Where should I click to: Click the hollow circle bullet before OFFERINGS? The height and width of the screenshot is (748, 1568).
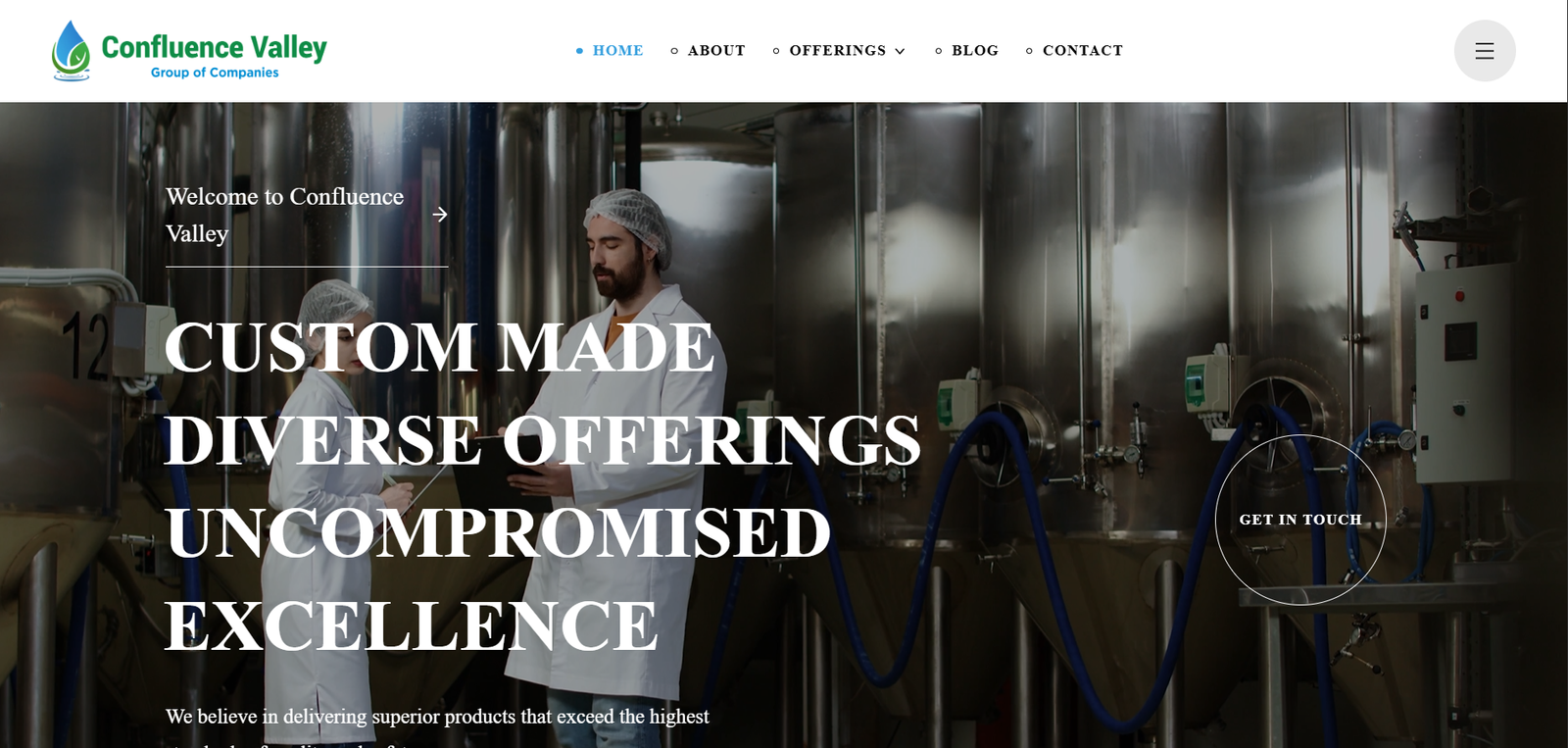(776, 51)
